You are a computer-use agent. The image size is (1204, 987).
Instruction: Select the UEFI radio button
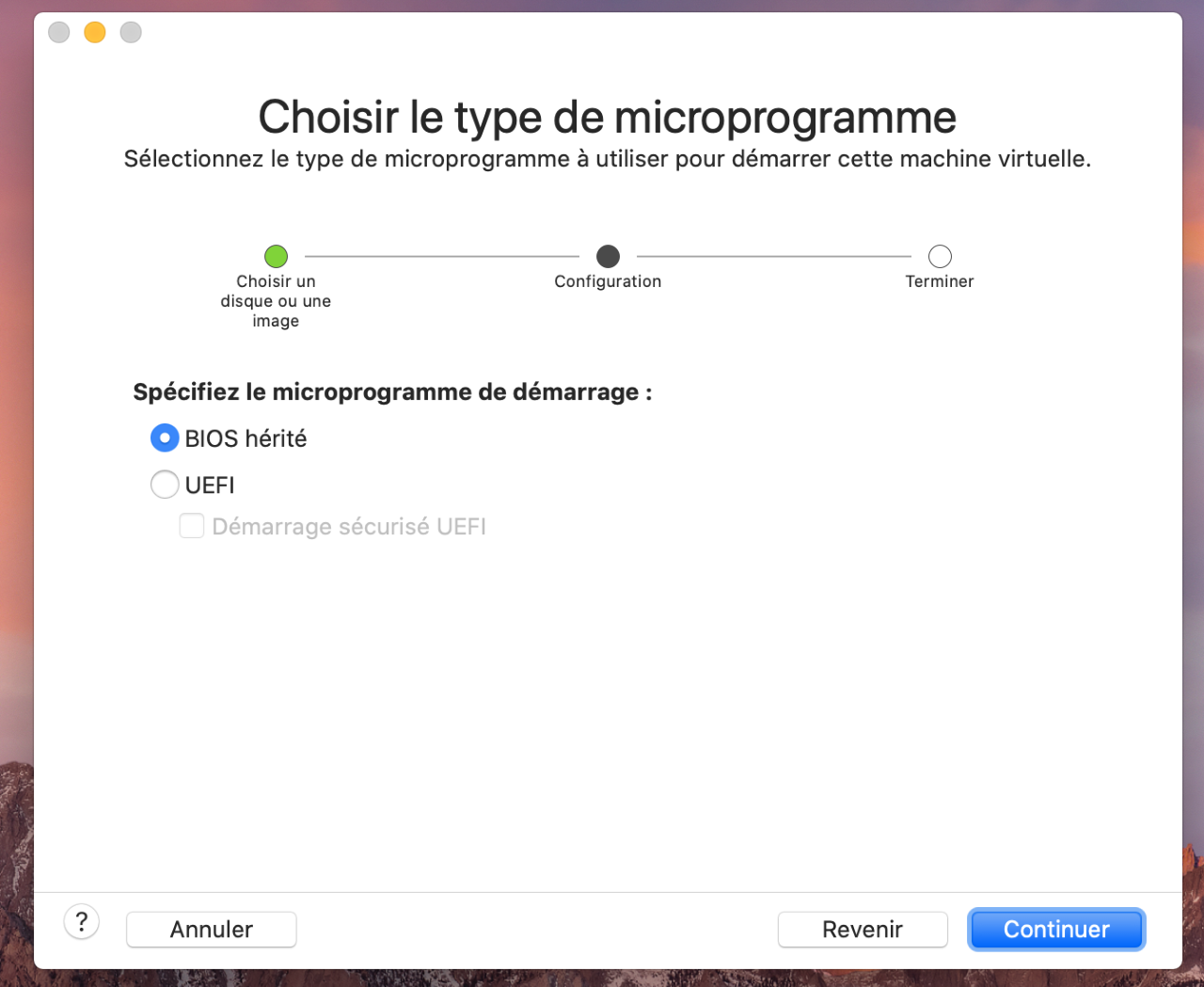(165, 485)
